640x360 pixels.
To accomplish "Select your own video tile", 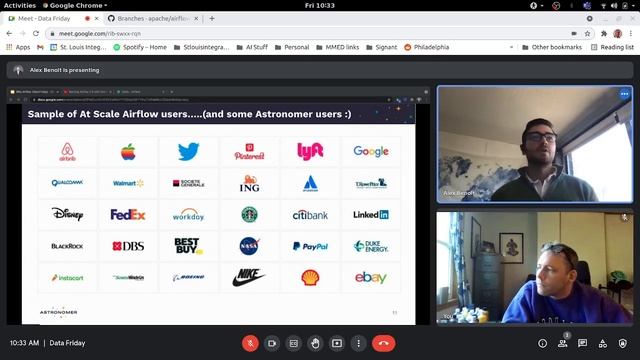I will click(x=535, y=267).
